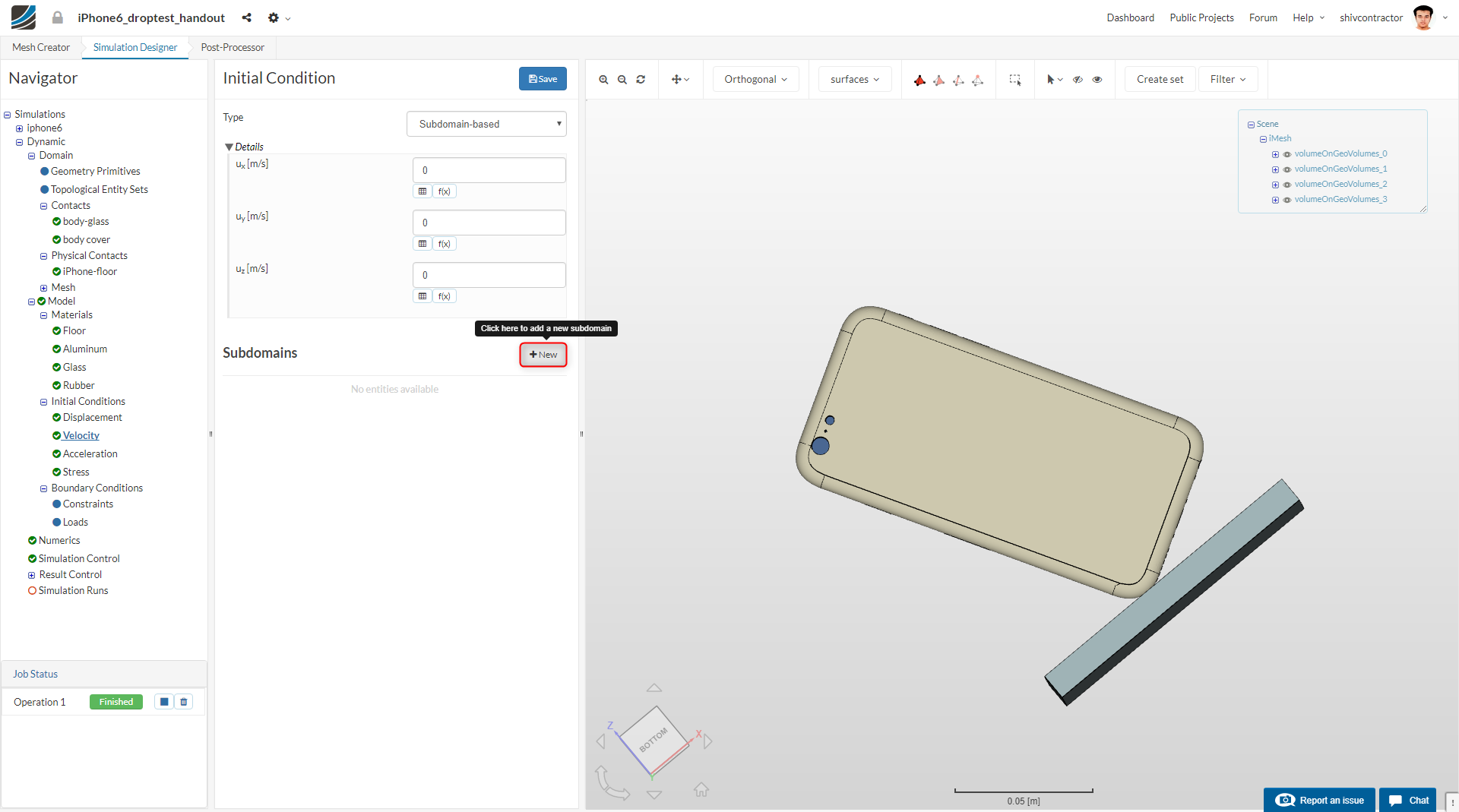
Task: Select the box selection tool
Action: tap(1014, 80)
